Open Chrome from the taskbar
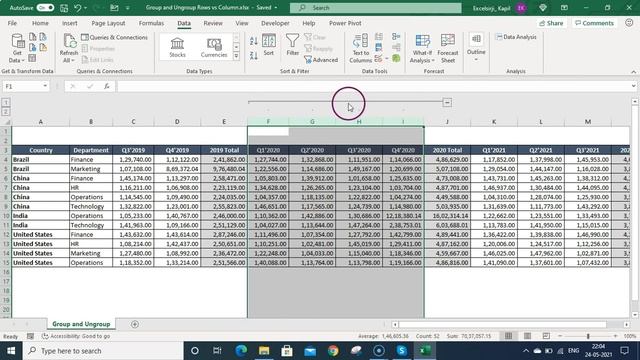Image resolution: width=640 pixels, height=360 pixels. [333, 351]
